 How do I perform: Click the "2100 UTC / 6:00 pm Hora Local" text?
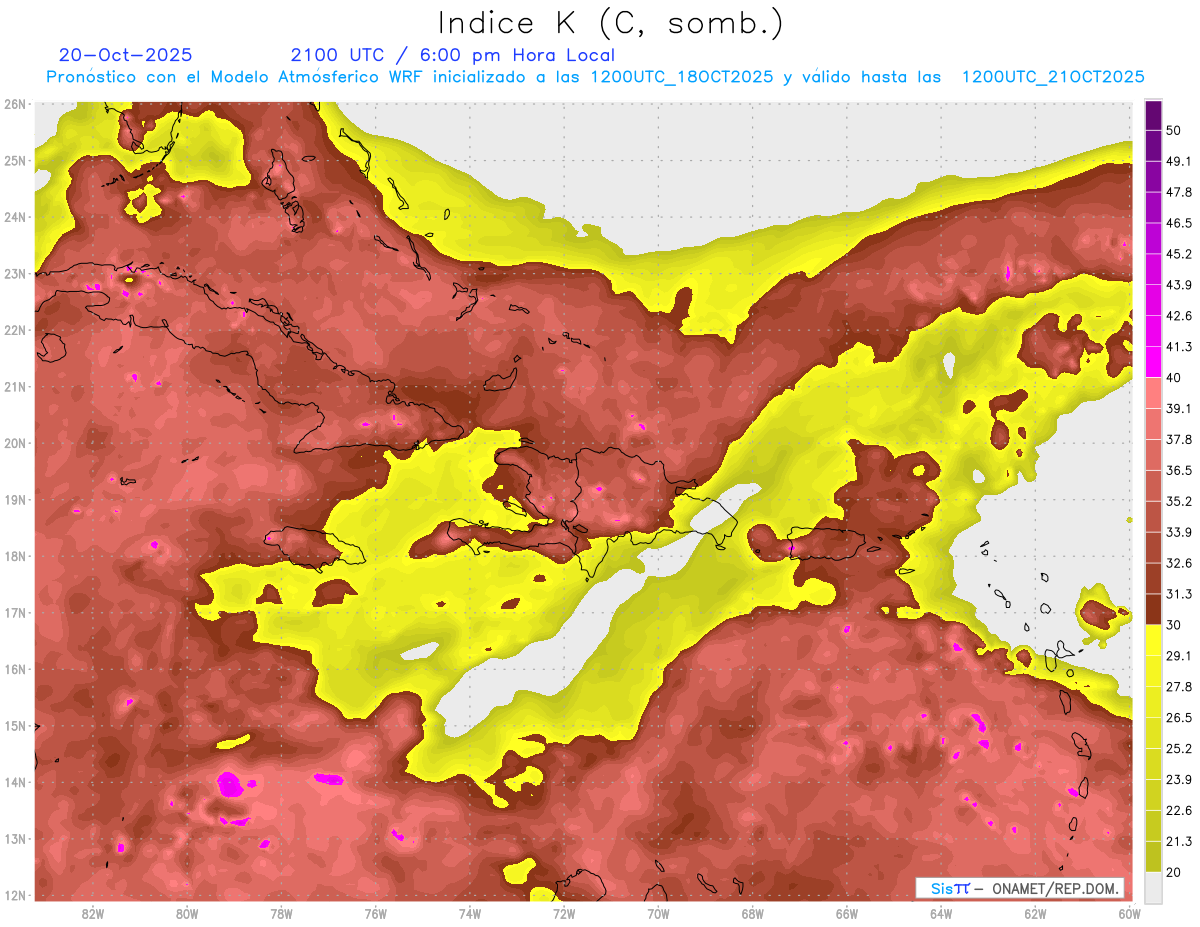click(x=452, y=55)
